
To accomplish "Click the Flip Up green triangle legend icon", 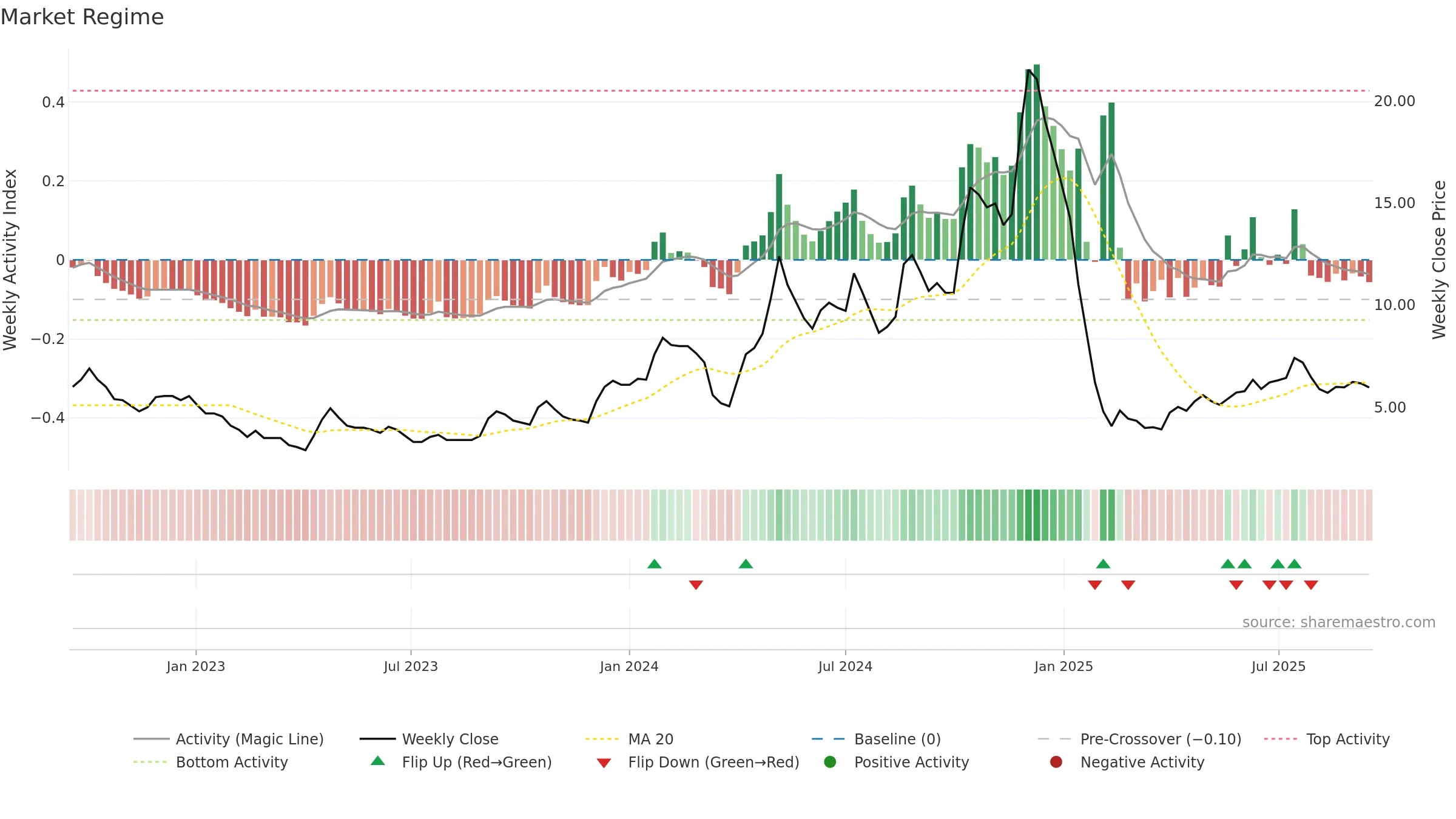I will [x=377, y=761].
